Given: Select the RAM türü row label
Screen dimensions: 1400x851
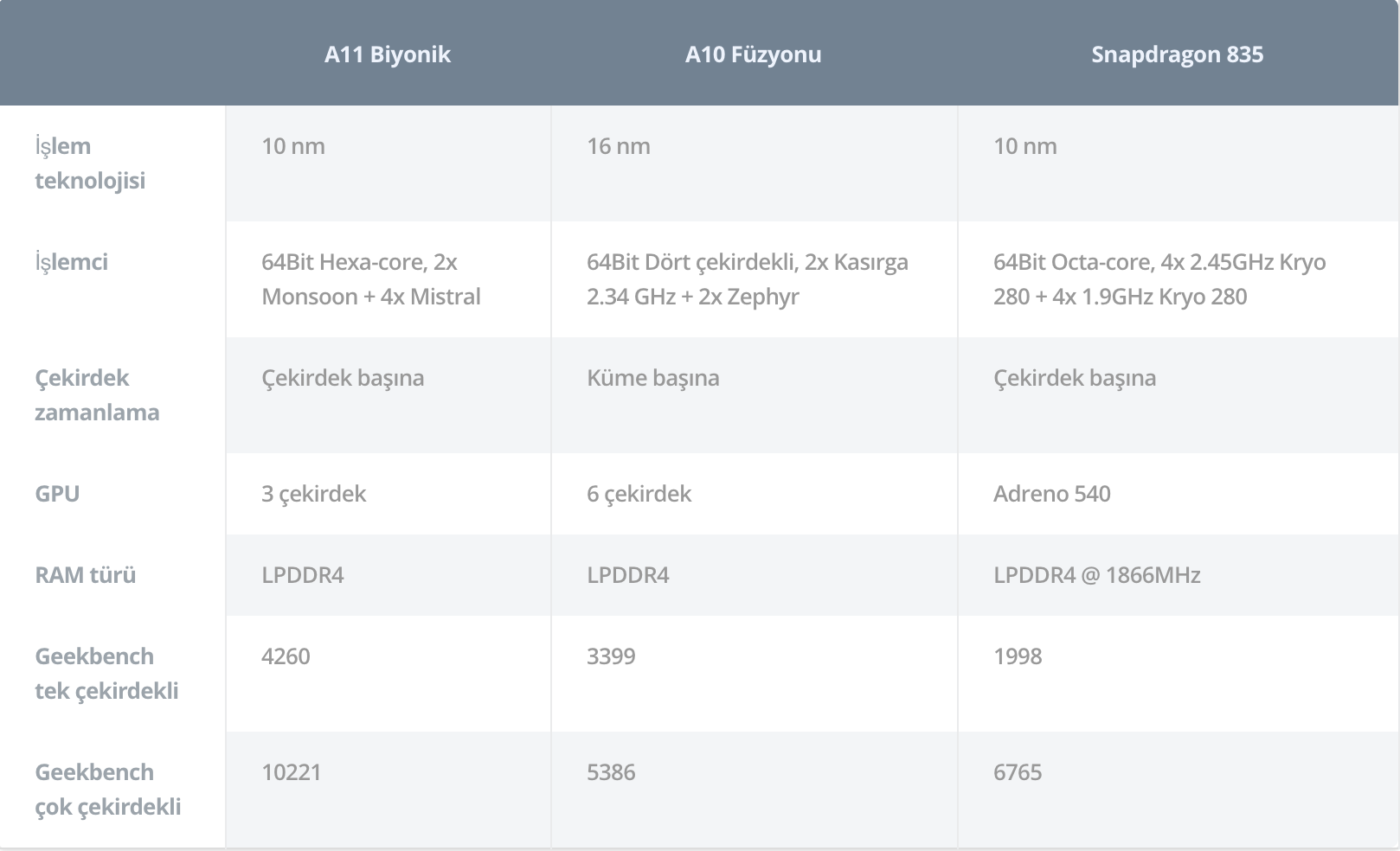Looking at the screenshot, I should click(86, 575).
